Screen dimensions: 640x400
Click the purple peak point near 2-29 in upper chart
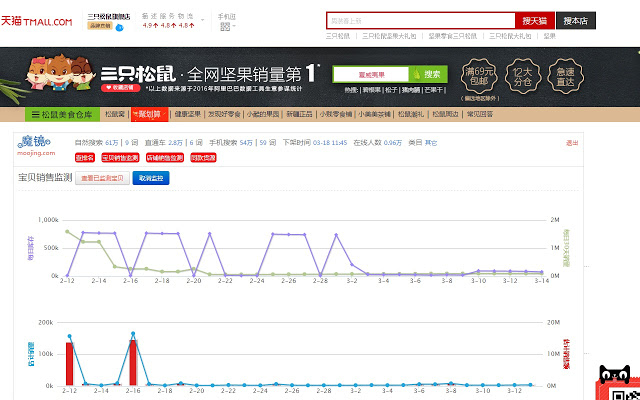click(336, 235)
